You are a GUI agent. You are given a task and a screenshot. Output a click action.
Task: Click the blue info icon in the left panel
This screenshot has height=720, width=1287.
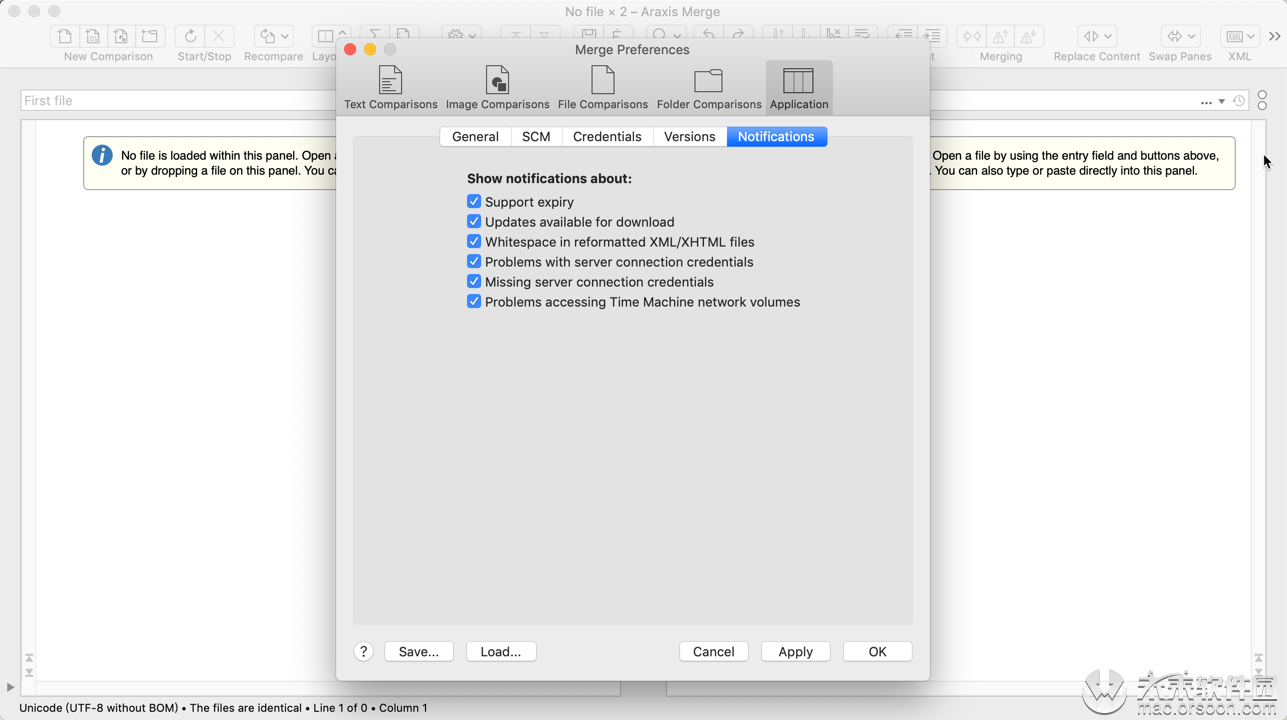click(102, 155)
